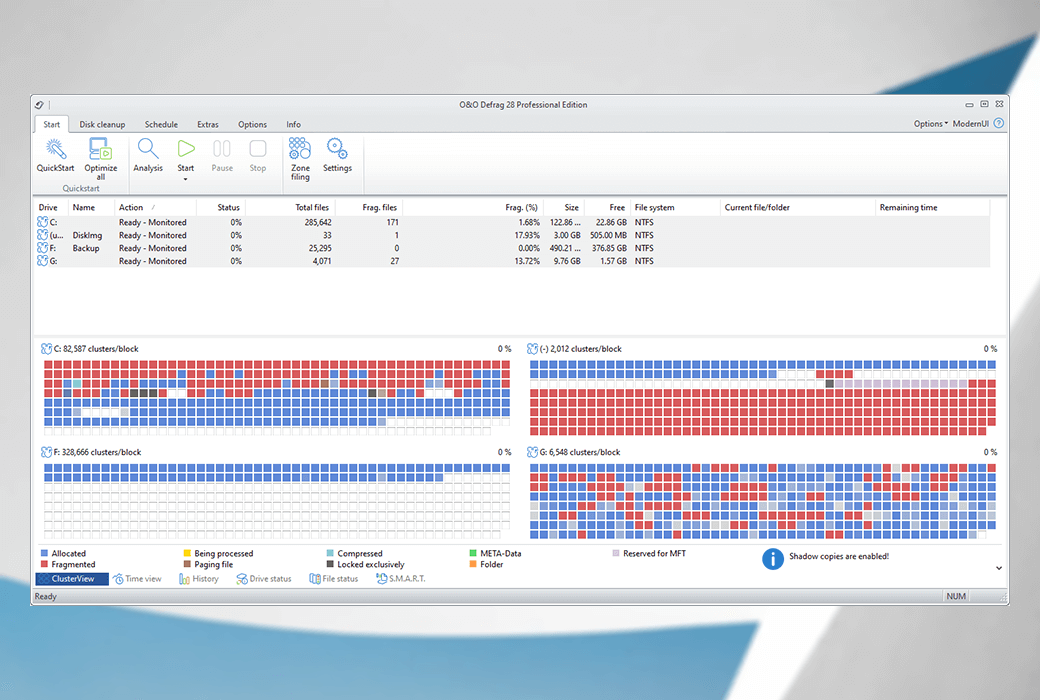Sort by Frag. files column header
The width and height of the screenshot is (1040, 700).
pos(368,208)
